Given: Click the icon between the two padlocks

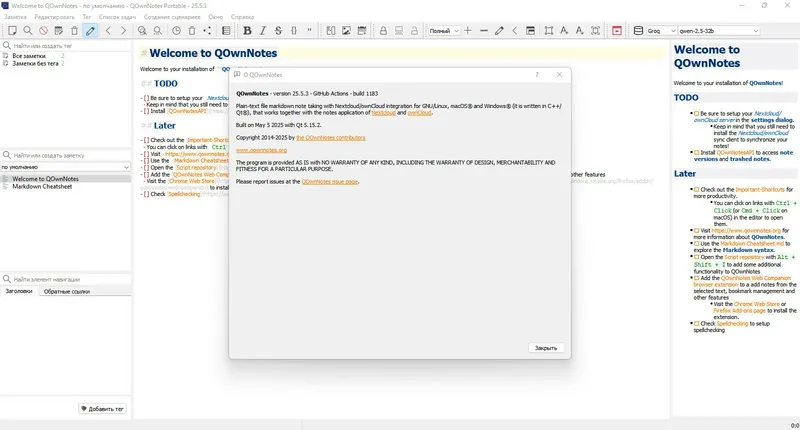Looking at the screenshot, I should (x=399, y=31).
